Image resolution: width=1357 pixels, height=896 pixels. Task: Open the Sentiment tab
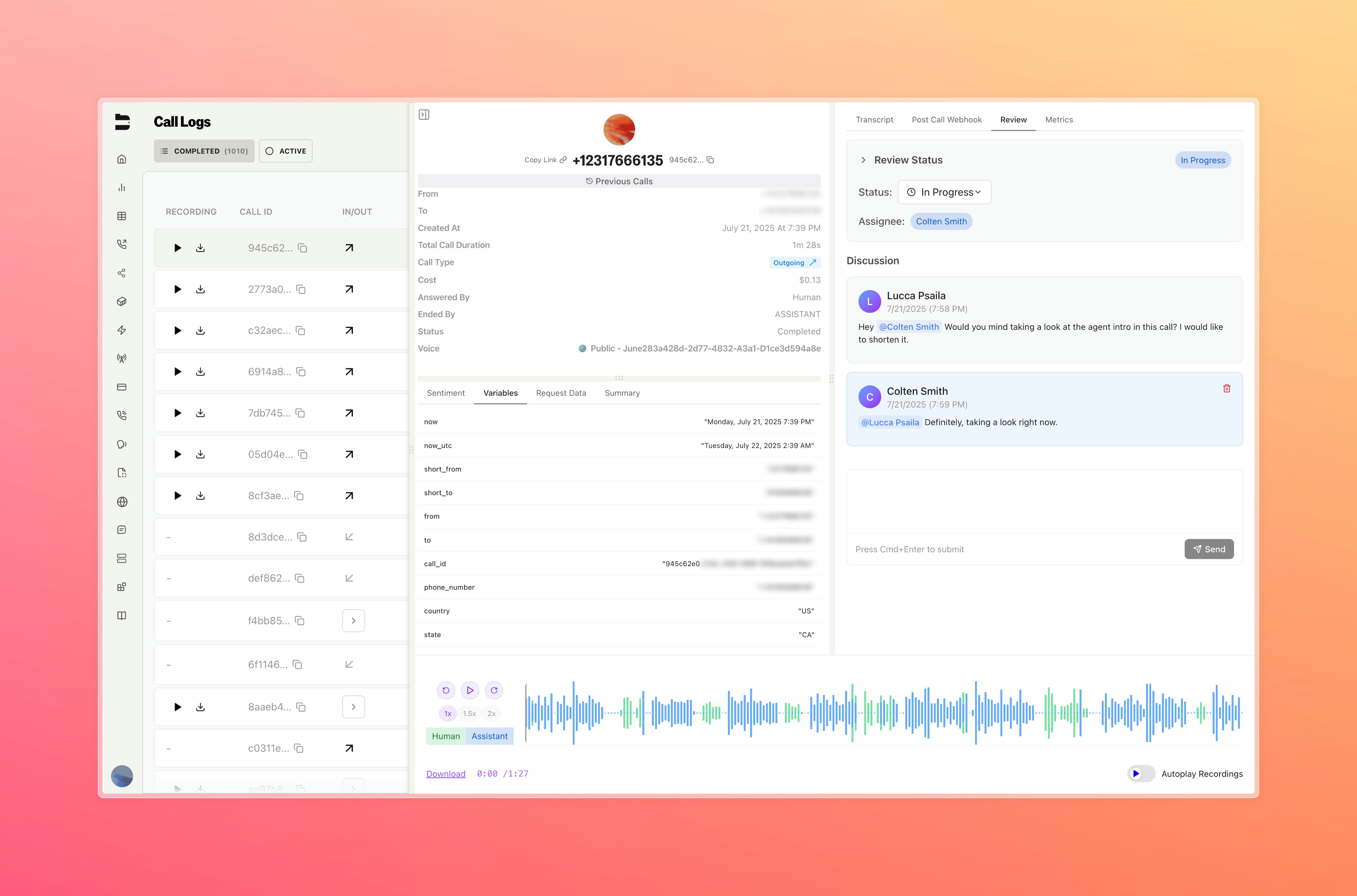point(445,393)
